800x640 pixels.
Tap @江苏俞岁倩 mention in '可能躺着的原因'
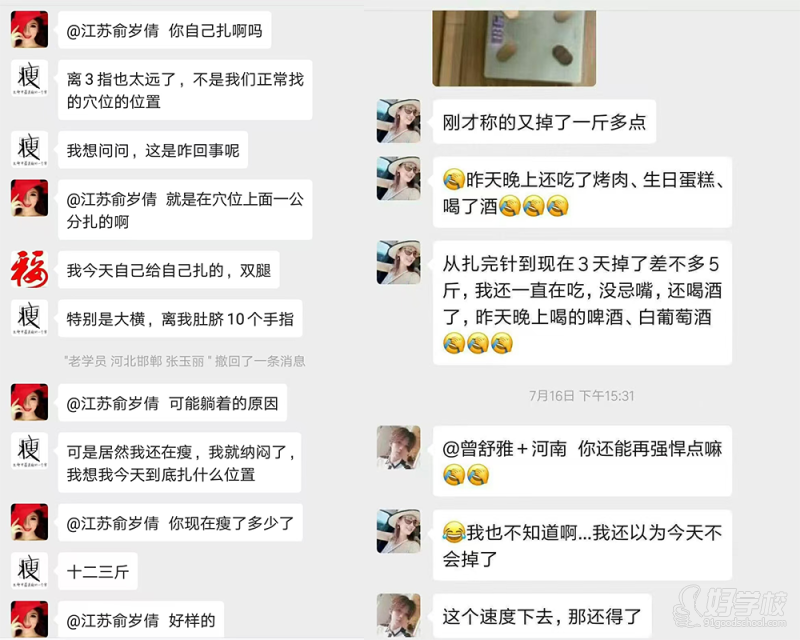(112, 403)
